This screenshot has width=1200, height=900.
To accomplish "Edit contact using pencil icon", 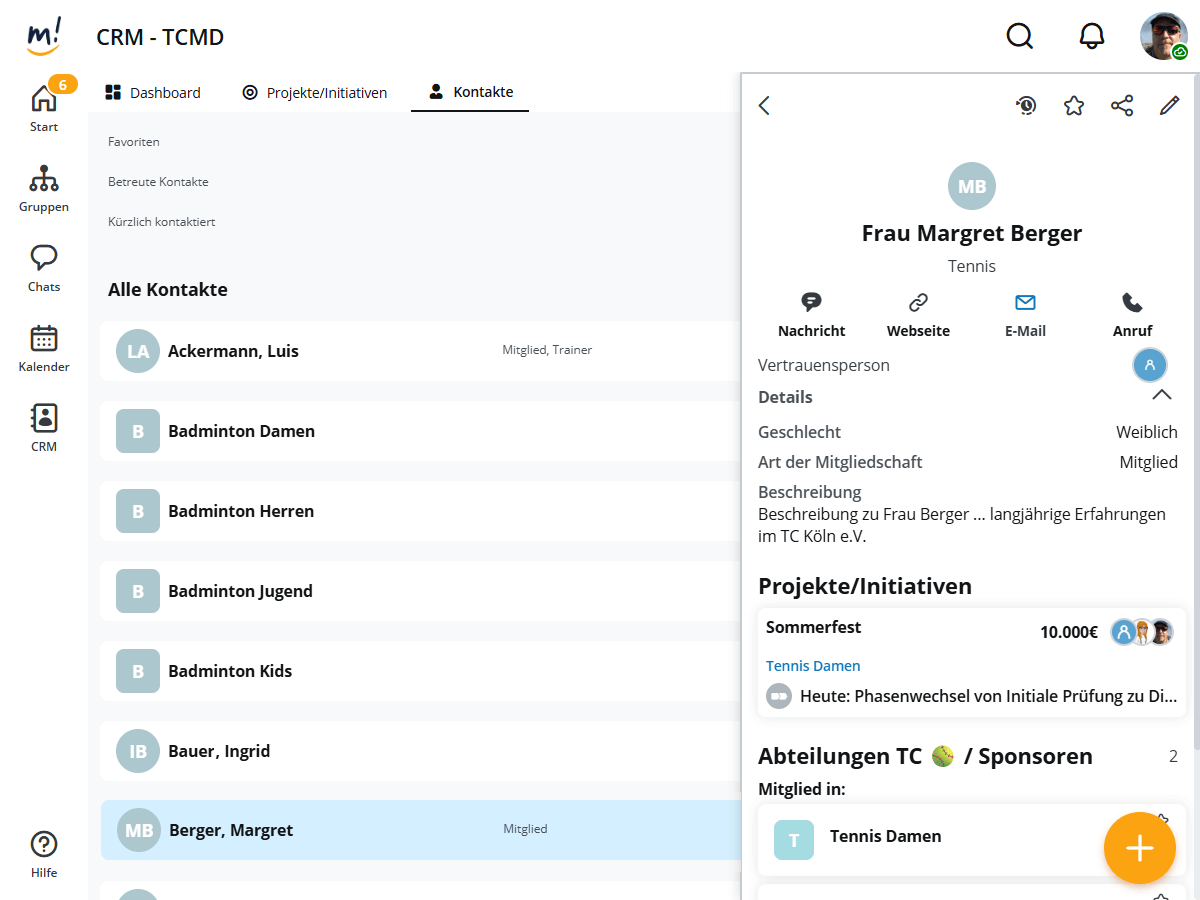I will click(1170, 106).
